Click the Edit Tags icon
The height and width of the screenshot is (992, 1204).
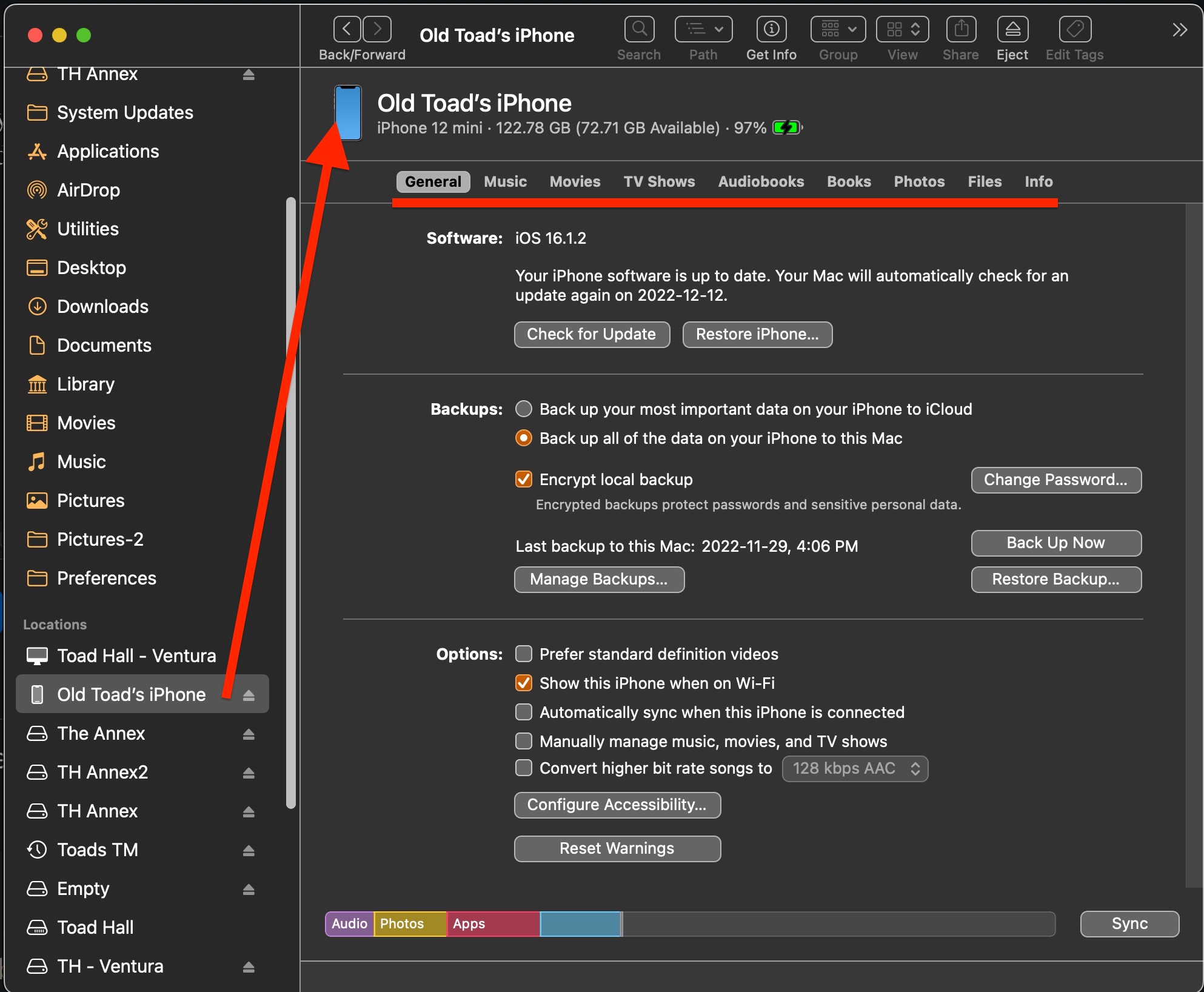(1074, 30)
